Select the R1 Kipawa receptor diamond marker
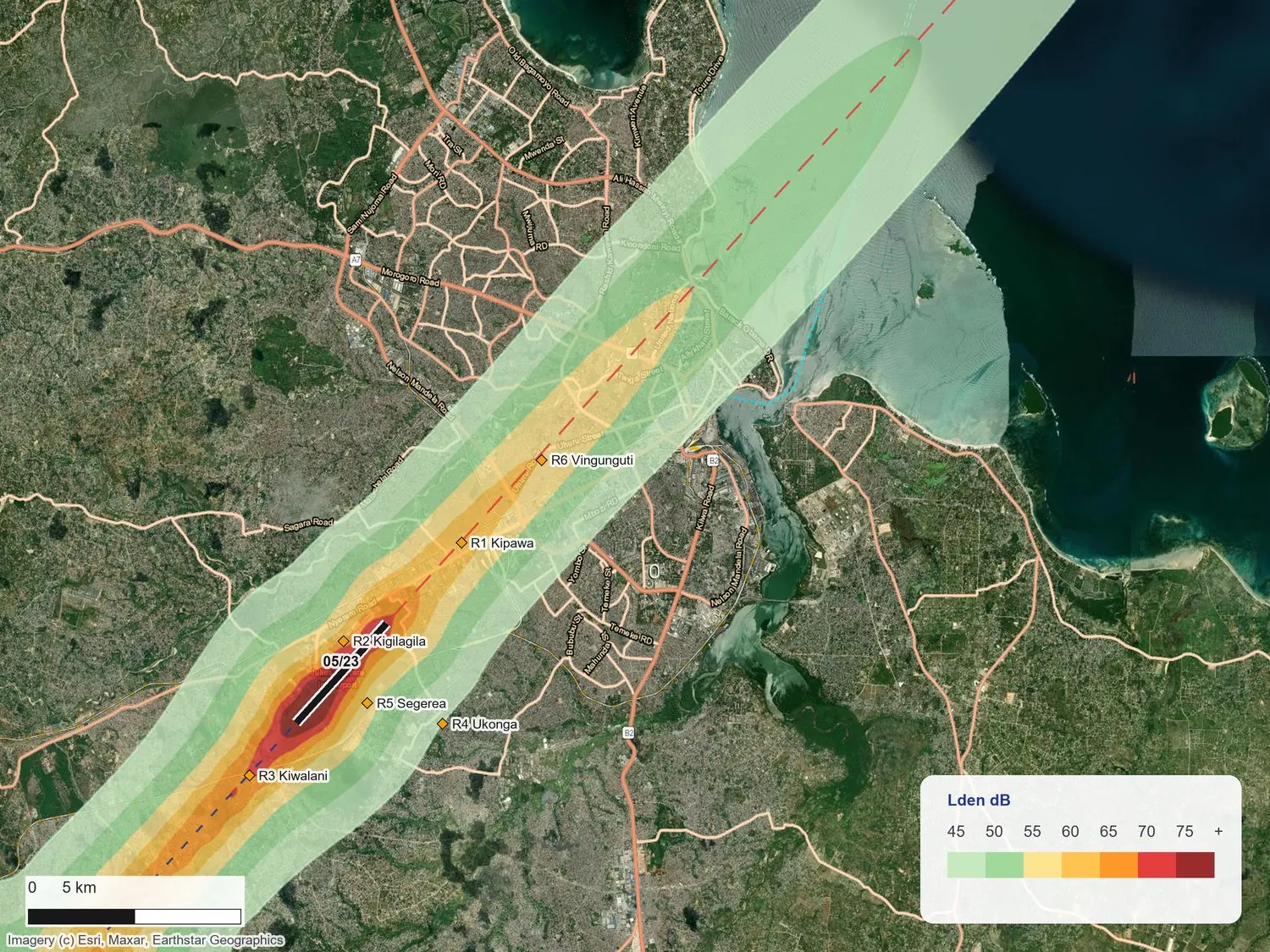 tap(461, 542)
